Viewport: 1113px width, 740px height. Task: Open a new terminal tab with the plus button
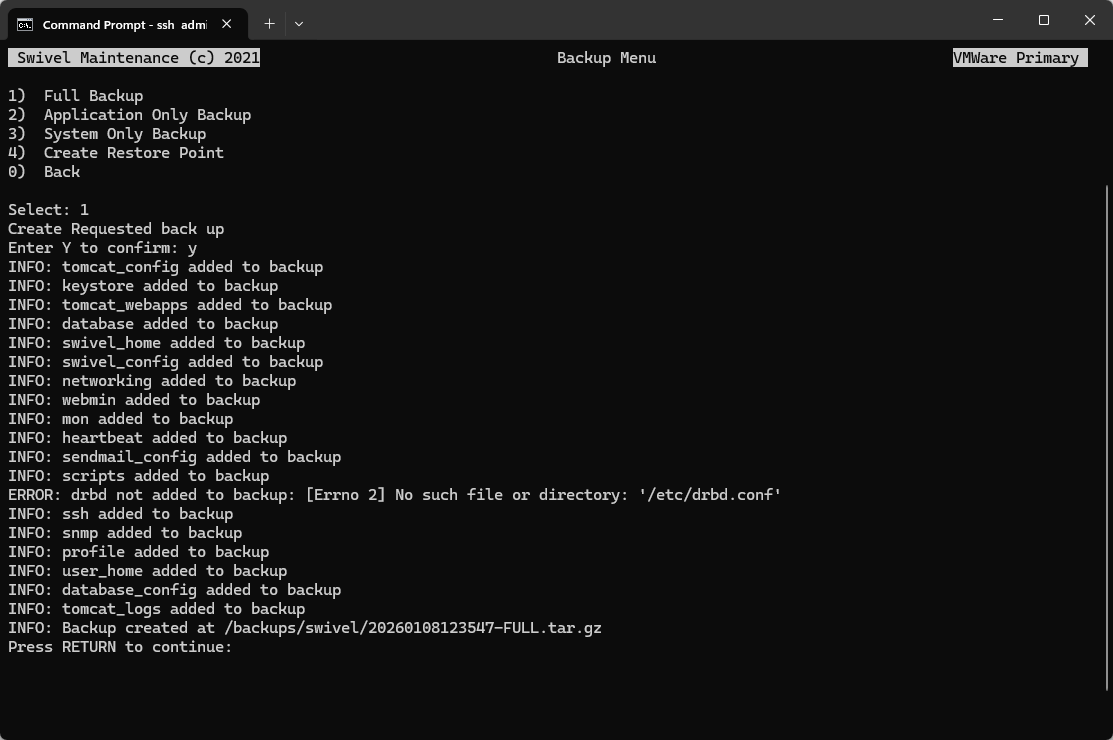tap(269, 24)
